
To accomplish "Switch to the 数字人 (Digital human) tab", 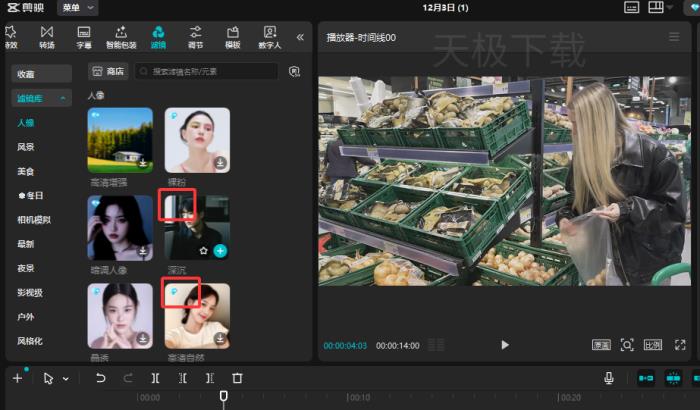I will 270,37.
